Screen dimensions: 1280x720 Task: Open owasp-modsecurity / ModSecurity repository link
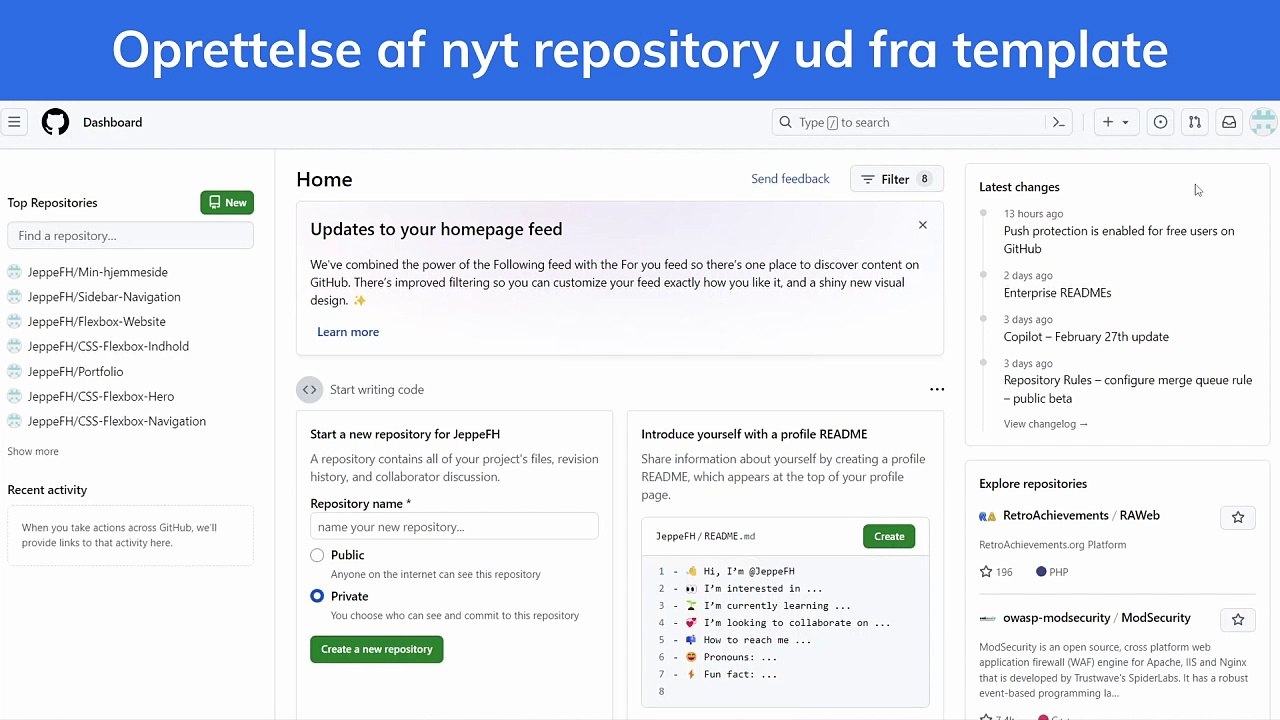(x=1097, y=618)
